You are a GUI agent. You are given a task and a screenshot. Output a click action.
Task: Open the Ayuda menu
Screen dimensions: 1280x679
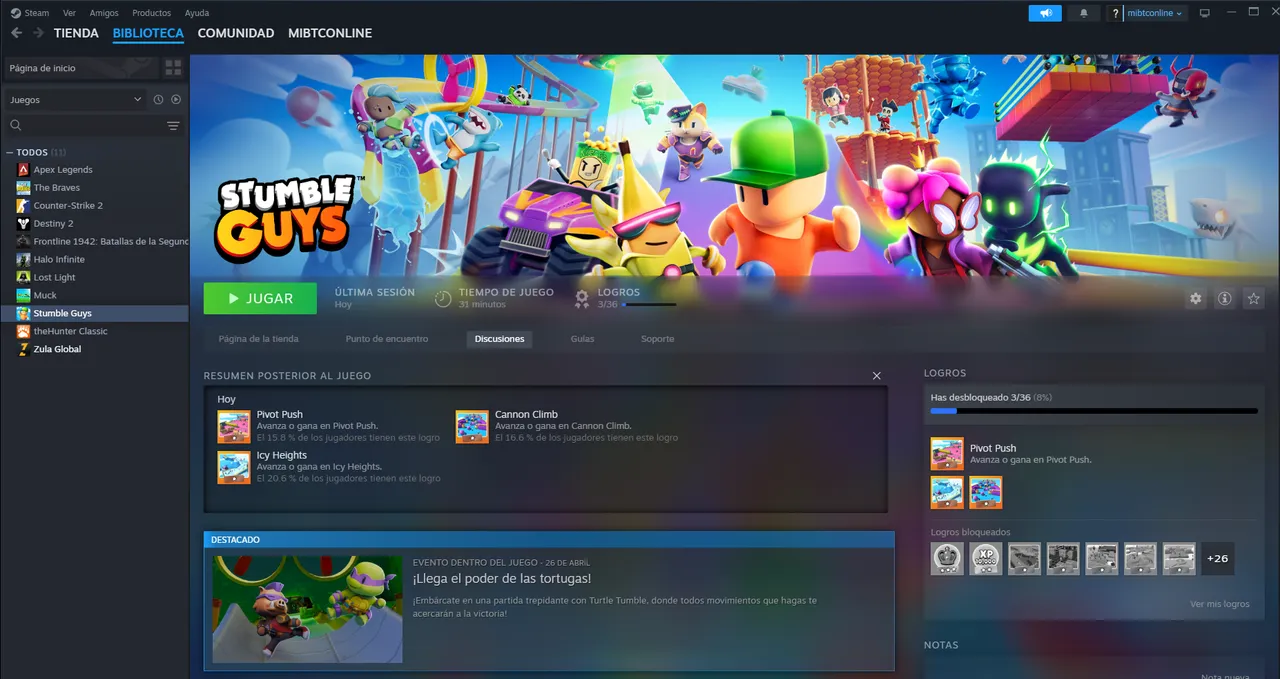click(x=197, y=13)
